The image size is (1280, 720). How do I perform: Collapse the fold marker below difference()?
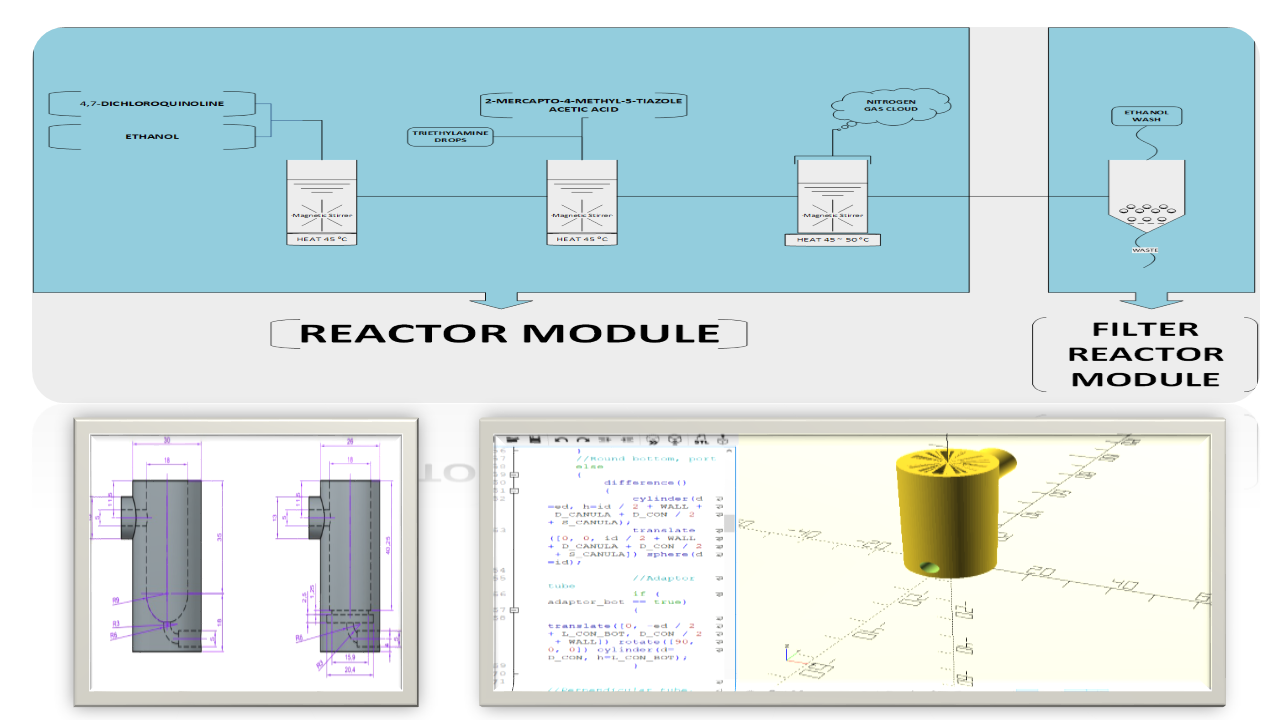[513, 491]
